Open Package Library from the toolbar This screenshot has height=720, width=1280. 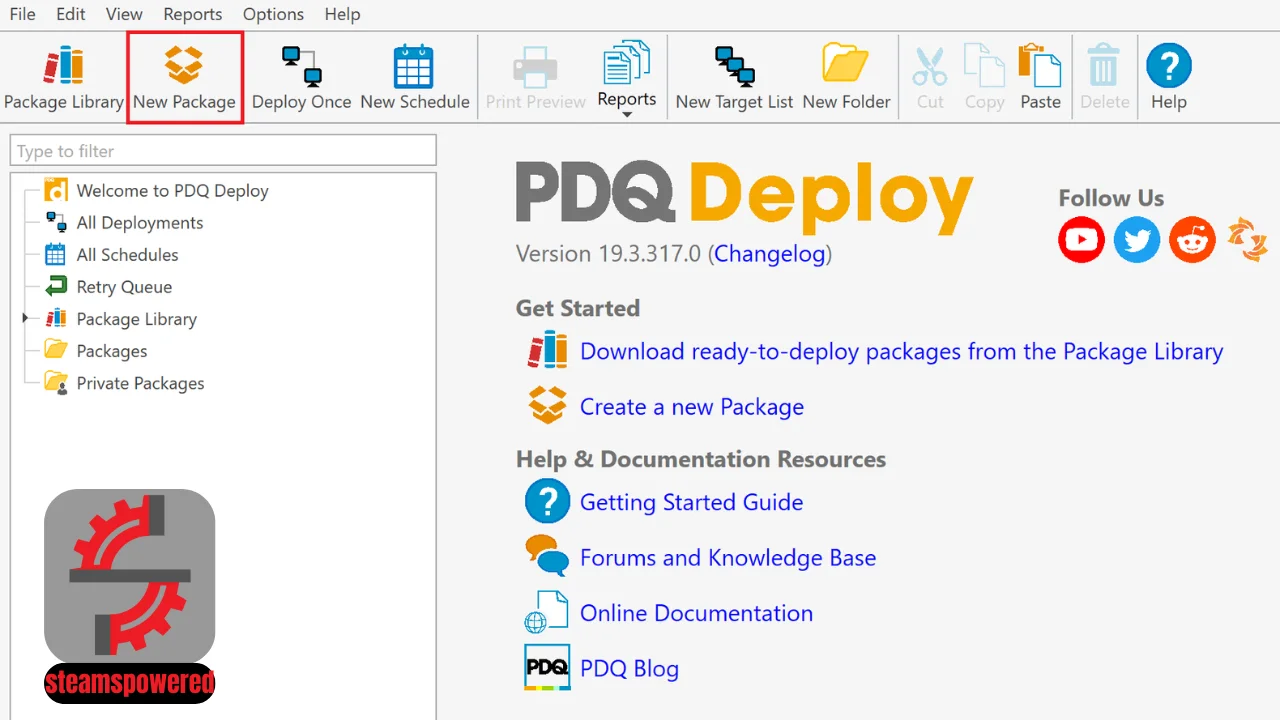pos(64,78)
